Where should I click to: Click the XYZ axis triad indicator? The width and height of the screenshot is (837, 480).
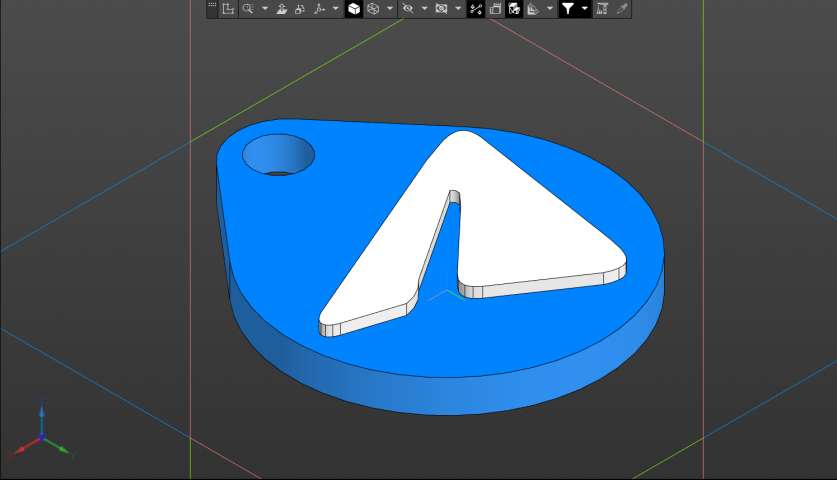pyautogui.click(x=42, y=430)
